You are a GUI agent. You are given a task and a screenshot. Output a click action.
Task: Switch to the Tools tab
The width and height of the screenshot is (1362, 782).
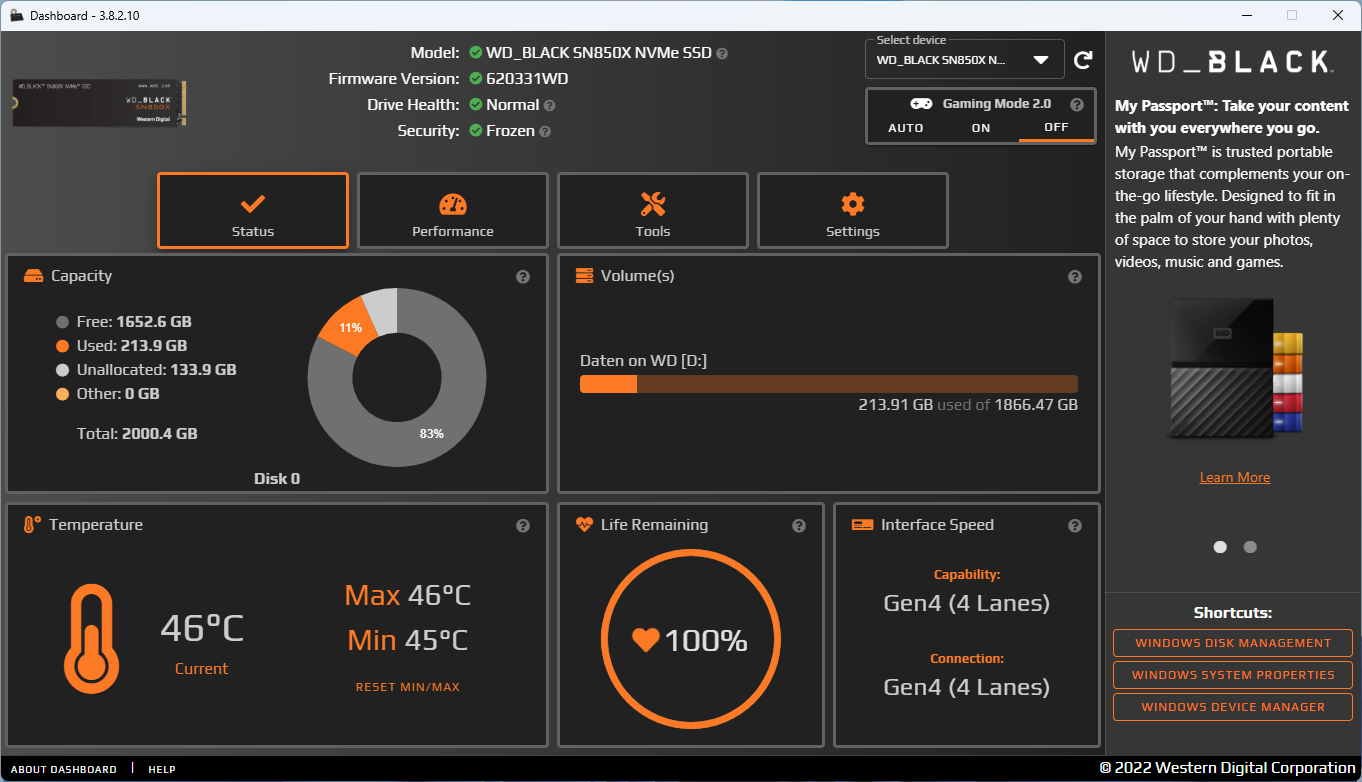point(653,210)
